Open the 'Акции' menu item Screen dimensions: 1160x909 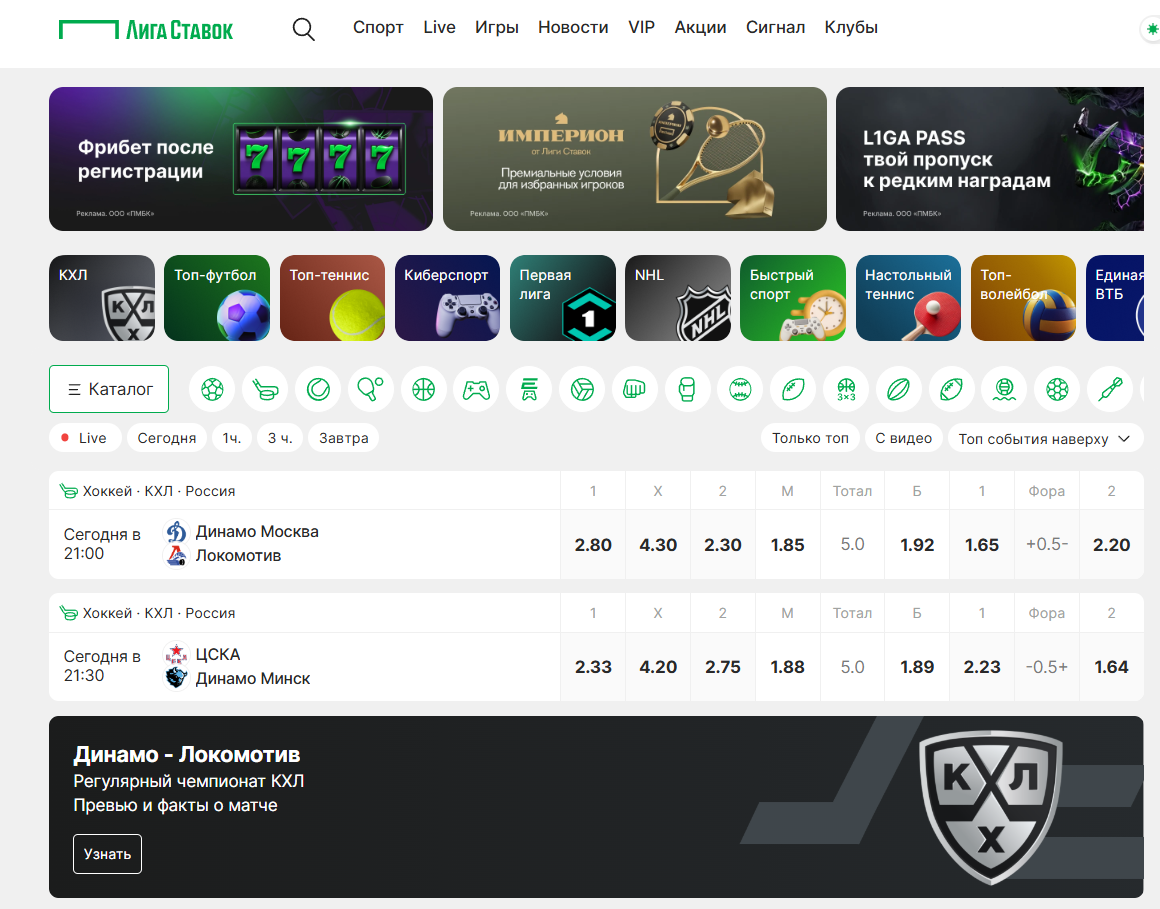pos(700,28)
